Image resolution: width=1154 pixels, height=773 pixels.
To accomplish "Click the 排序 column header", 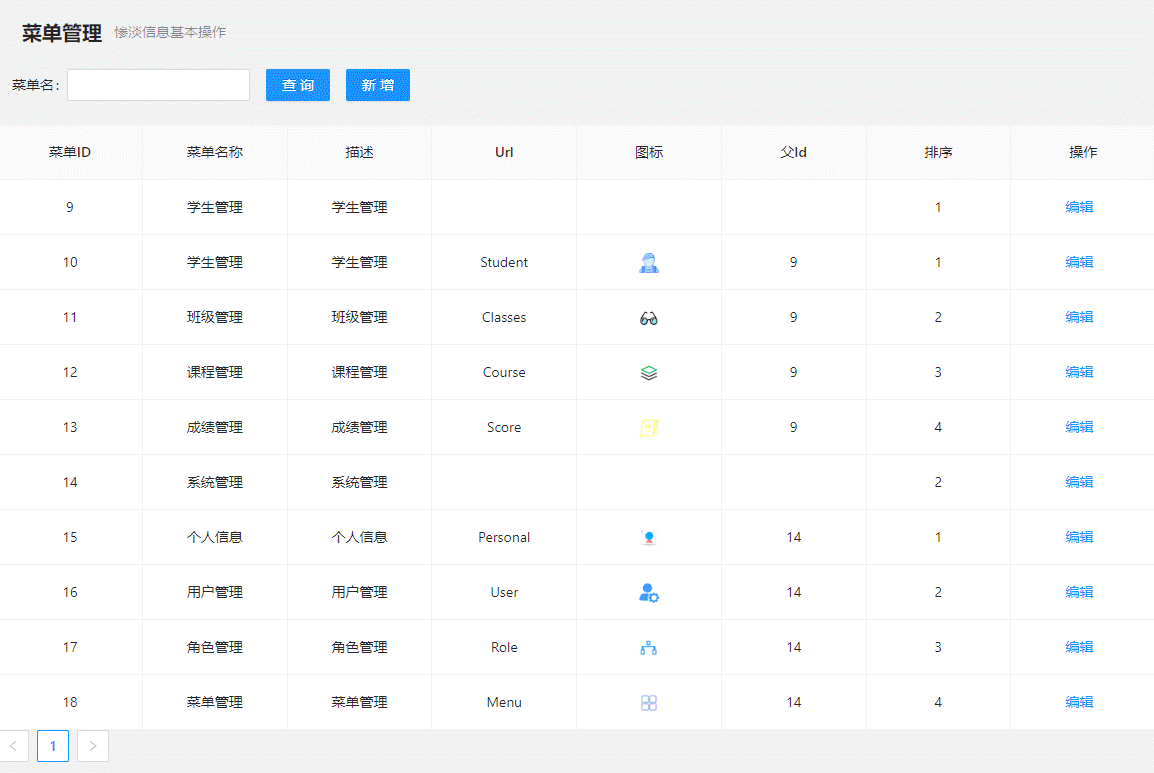I will [938, 152].
